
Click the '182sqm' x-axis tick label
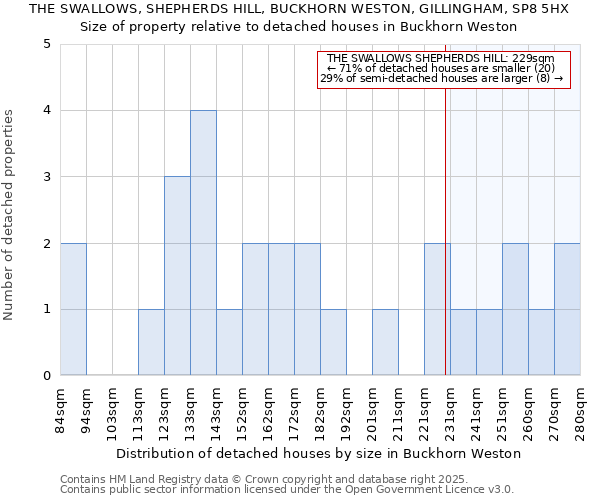[320, 415]
